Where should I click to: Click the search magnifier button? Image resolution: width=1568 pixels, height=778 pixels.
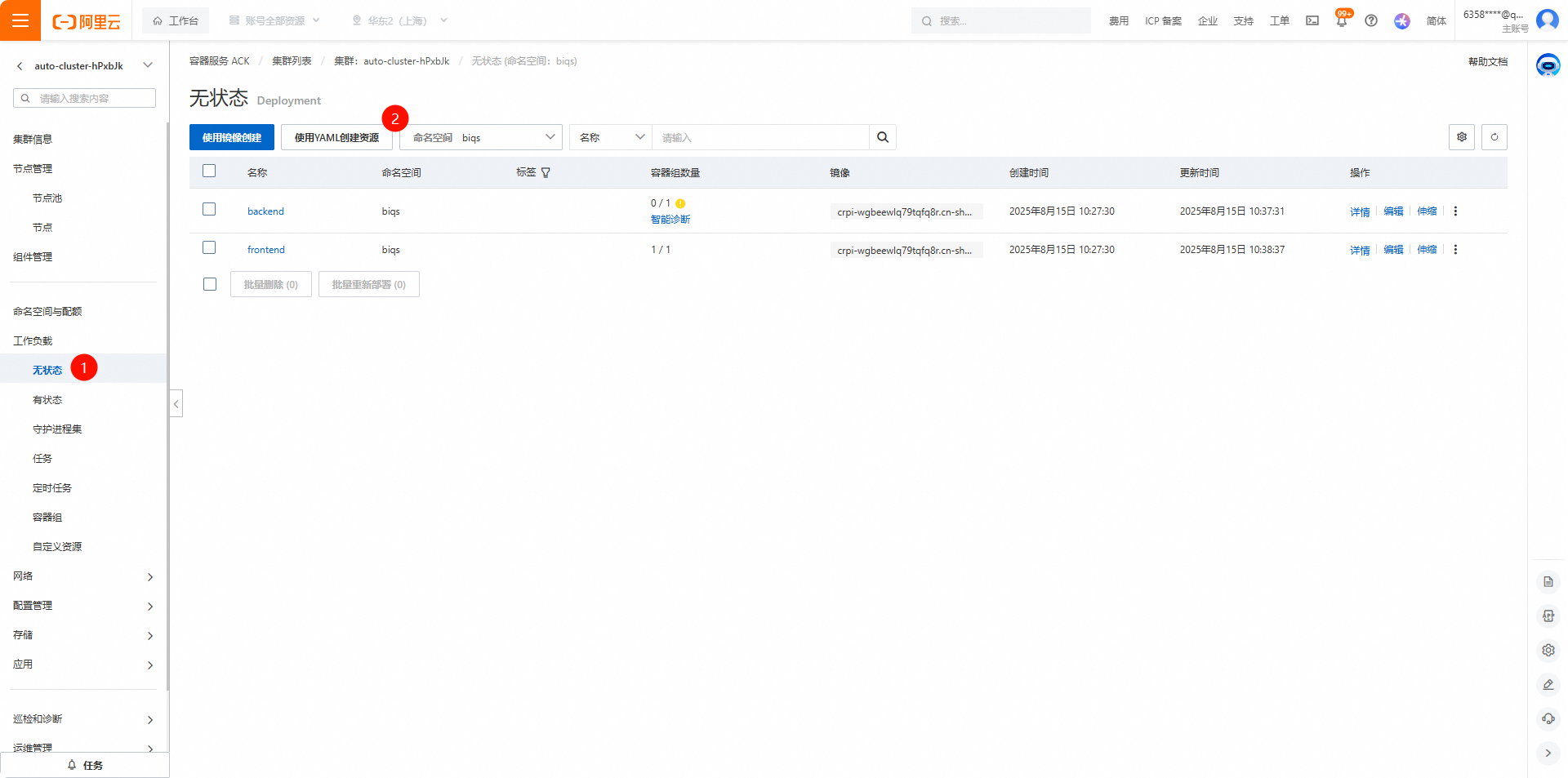(x=883, y=137)
